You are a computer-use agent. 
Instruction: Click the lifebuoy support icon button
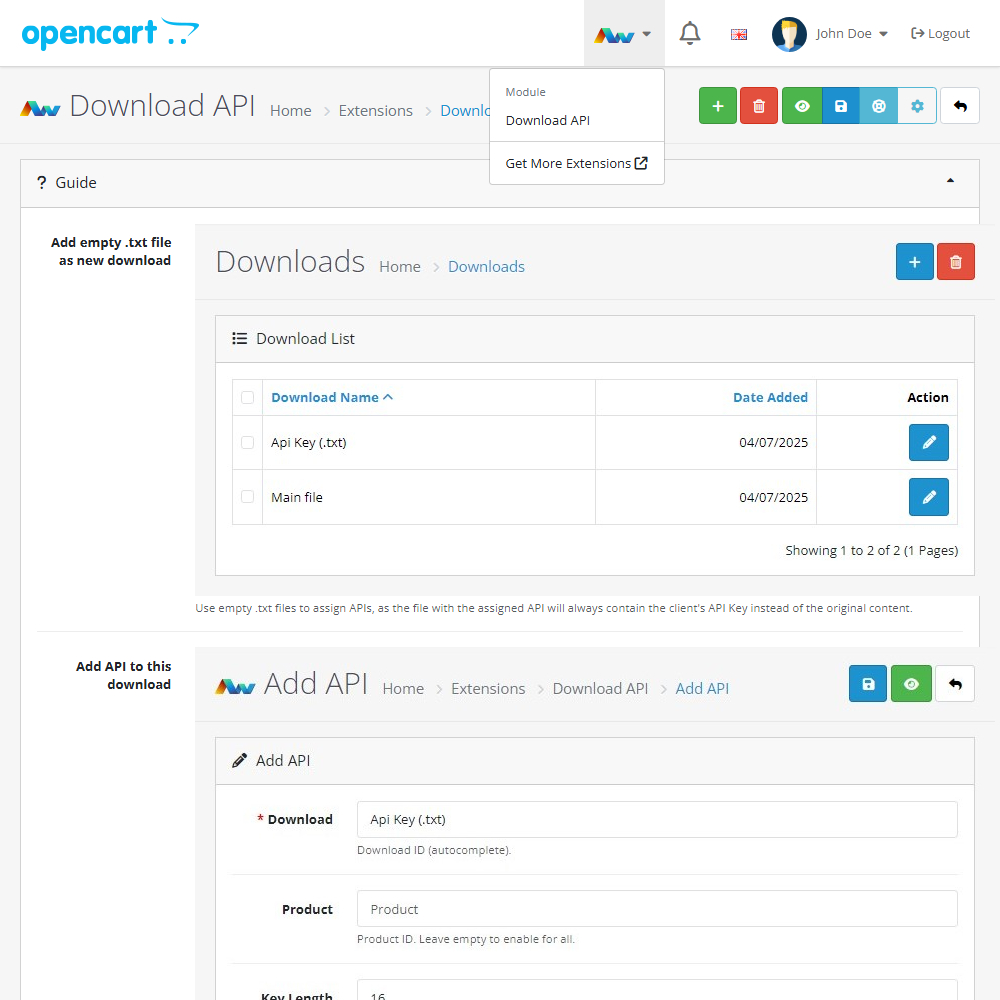tap(879, 106)
